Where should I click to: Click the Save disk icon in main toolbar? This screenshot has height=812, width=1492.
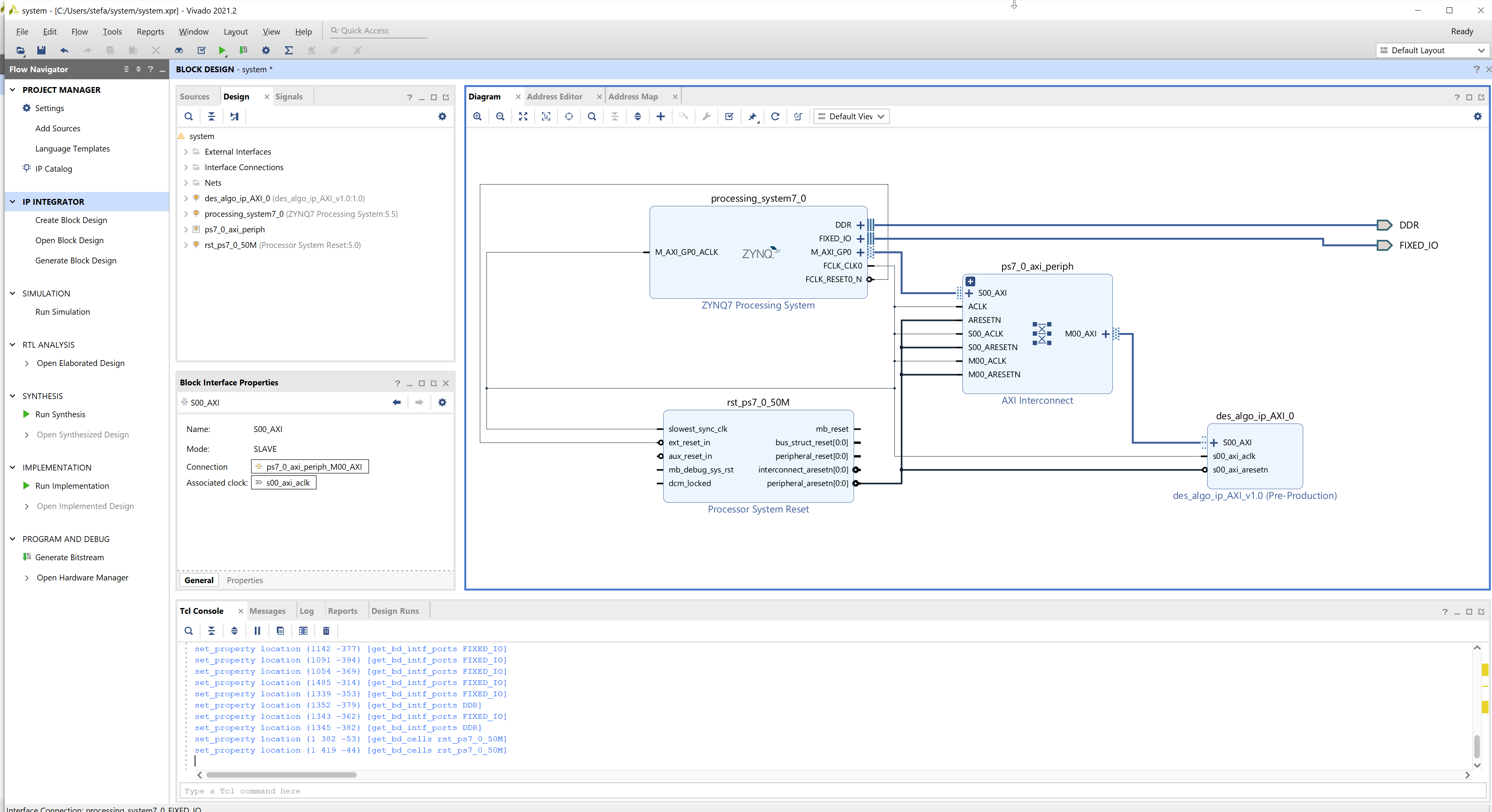41,51
